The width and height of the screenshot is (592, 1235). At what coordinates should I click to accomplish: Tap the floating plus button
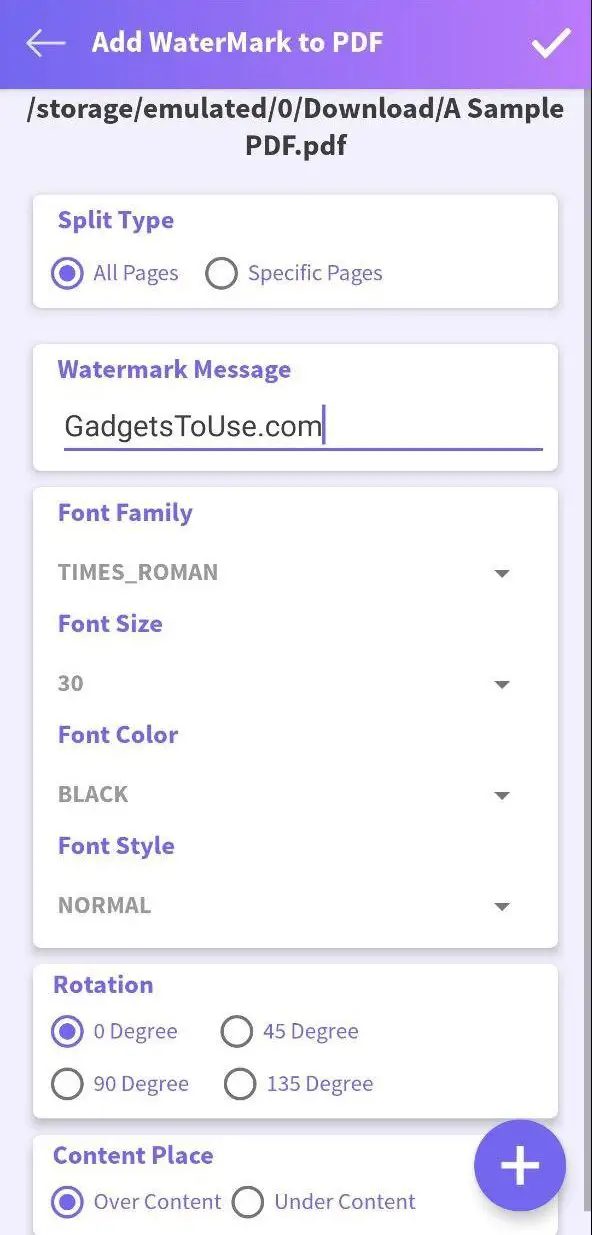tap(520, 1166)
